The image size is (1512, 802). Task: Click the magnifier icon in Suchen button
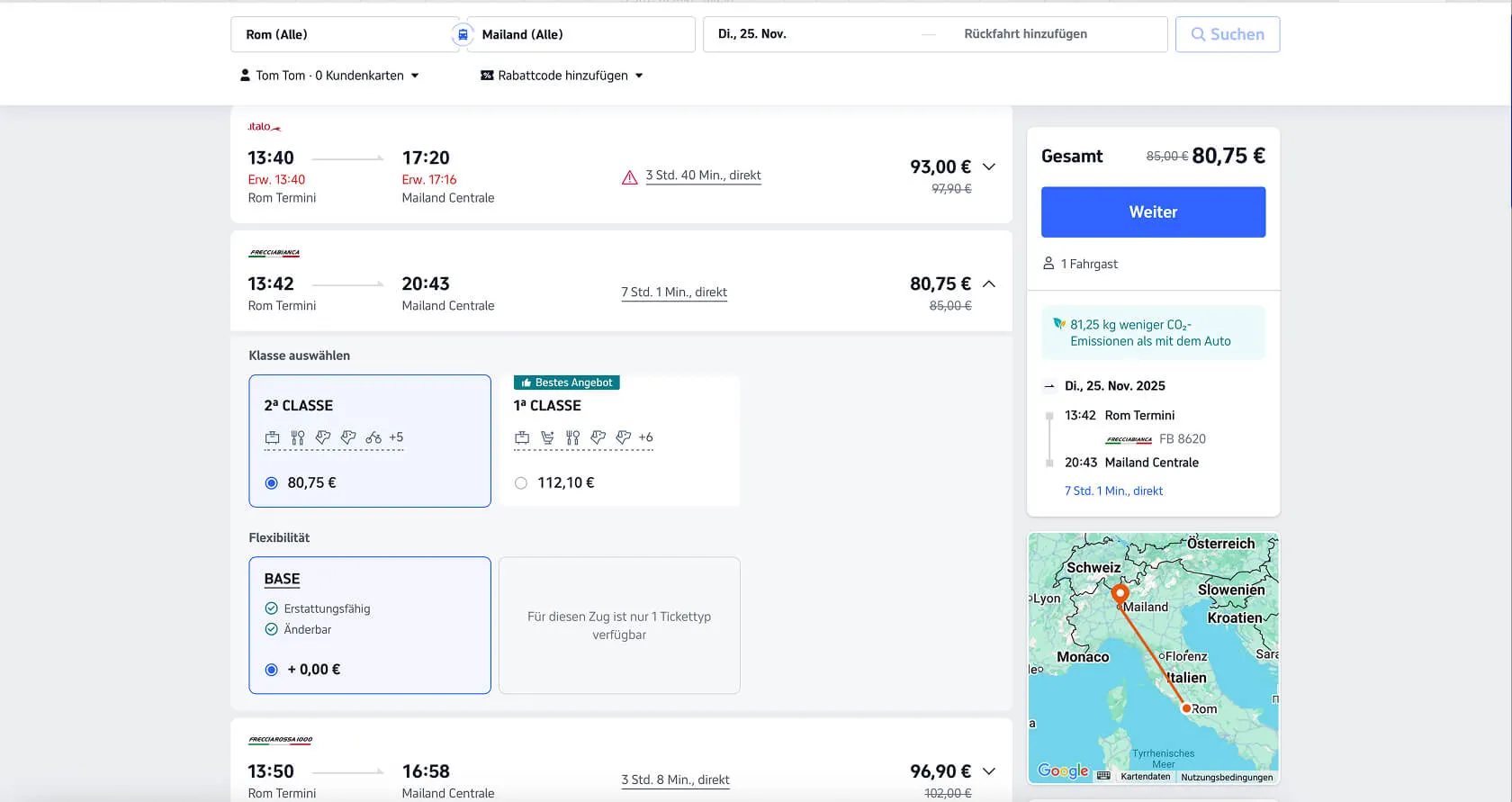[1198, 34]
